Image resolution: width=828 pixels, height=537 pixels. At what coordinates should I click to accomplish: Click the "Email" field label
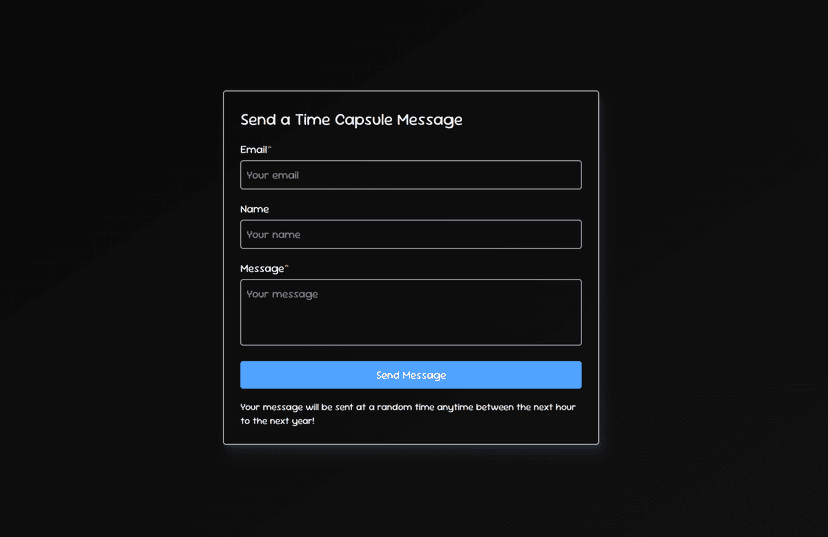pyautogui.click(x=254, y=150)
